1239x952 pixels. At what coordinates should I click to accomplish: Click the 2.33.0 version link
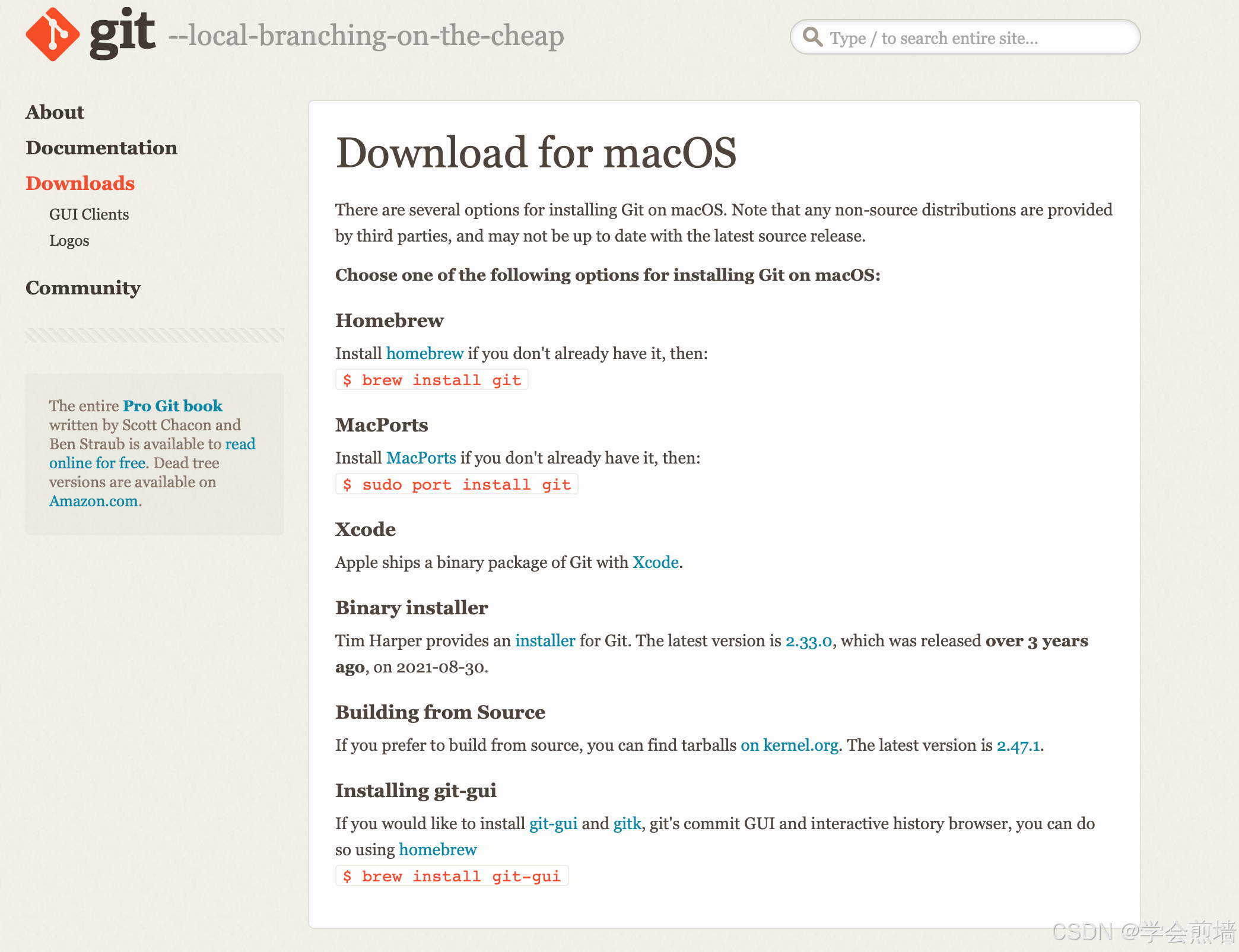(809, 641)
